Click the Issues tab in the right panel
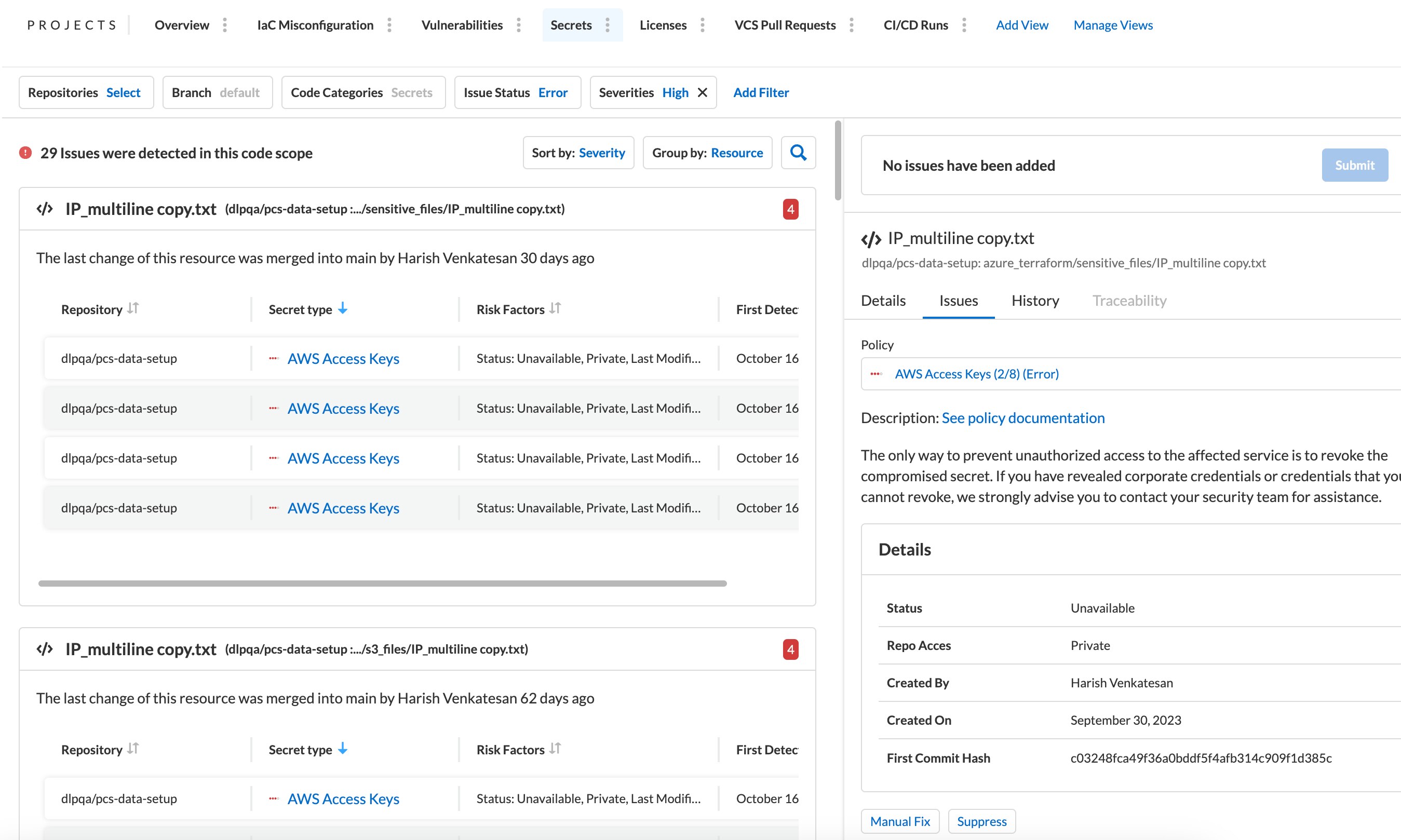The width and height of the screenshot is (1401, 840). tap(957, 300)
